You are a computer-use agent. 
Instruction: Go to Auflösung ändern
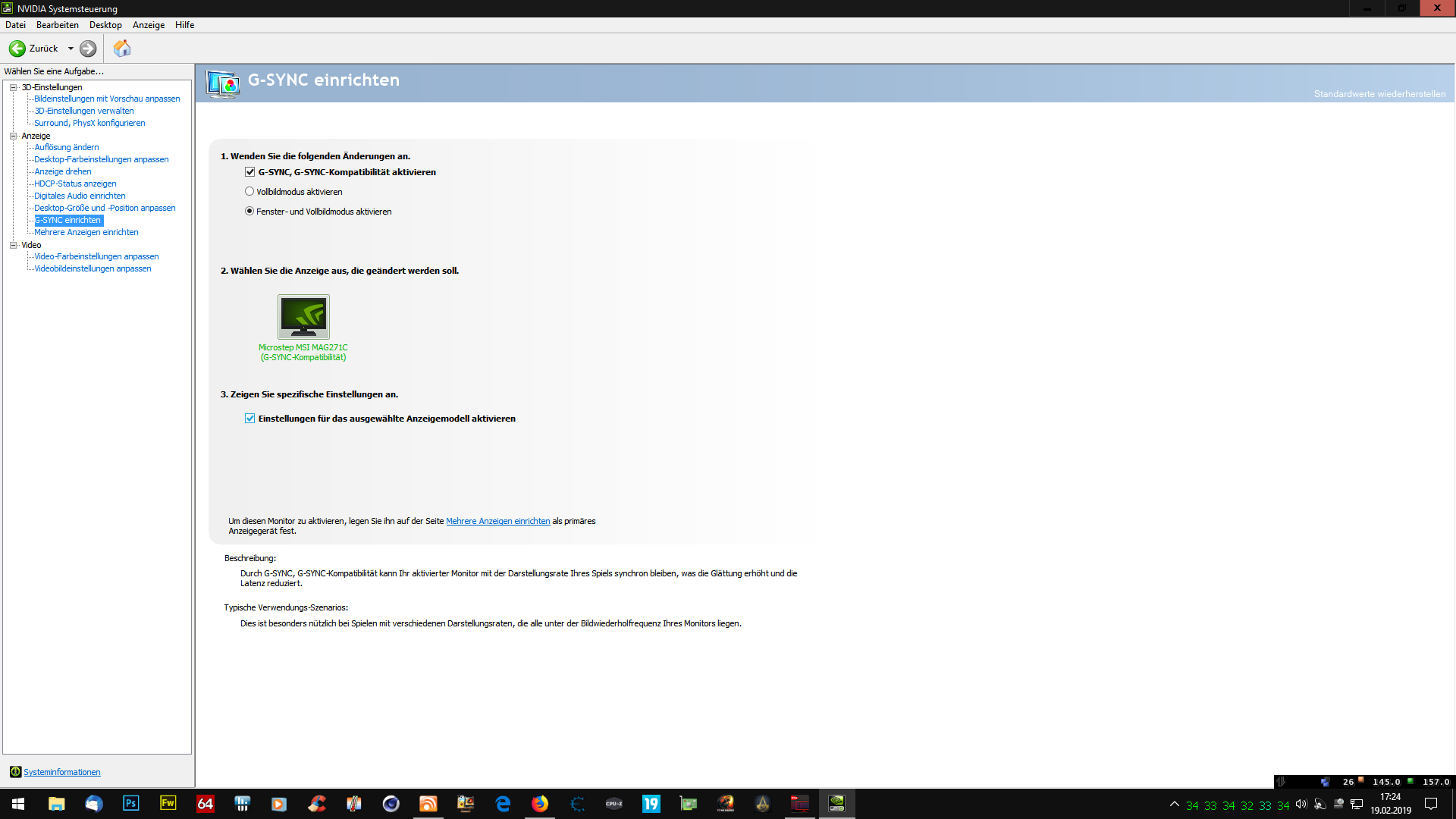click(67, 147)
